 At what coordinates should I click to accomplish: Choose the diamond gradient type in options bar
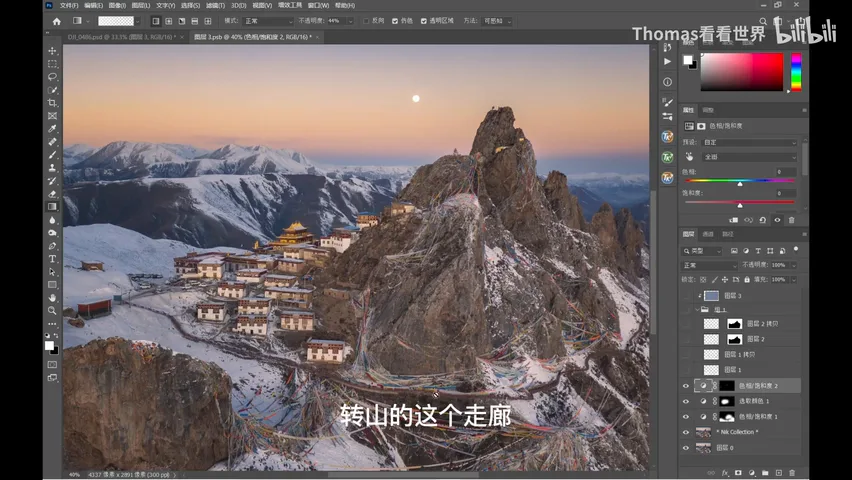pyautogui.click(x=208, y=21)
